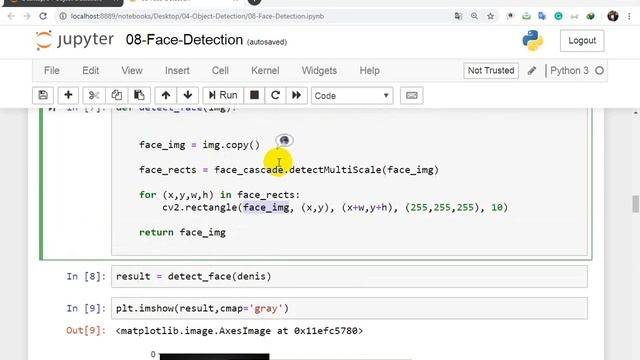Open the Cell menu
The image size is (640, 360).
pyautogui.click(x=220, y=71)
